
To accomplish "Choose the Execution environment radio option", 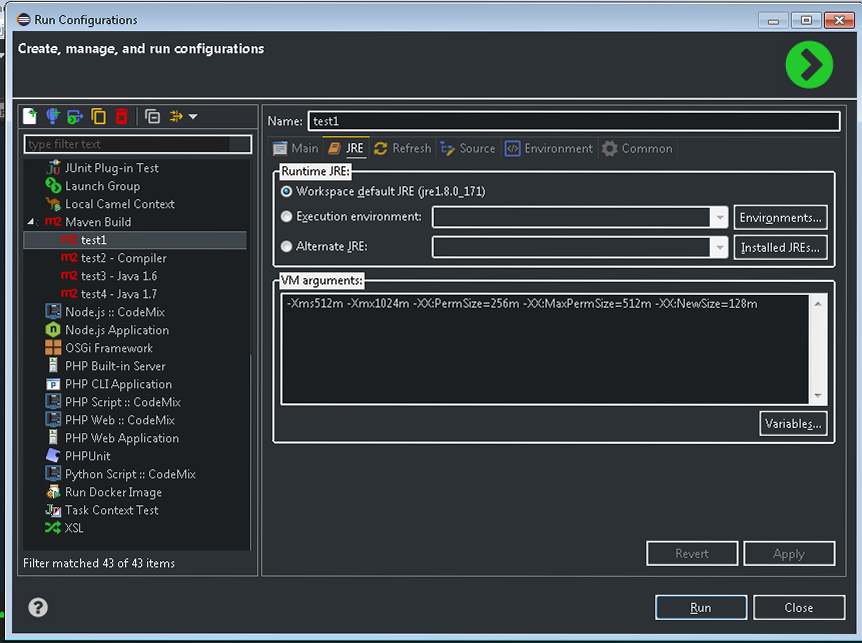I will click(287, 216).
